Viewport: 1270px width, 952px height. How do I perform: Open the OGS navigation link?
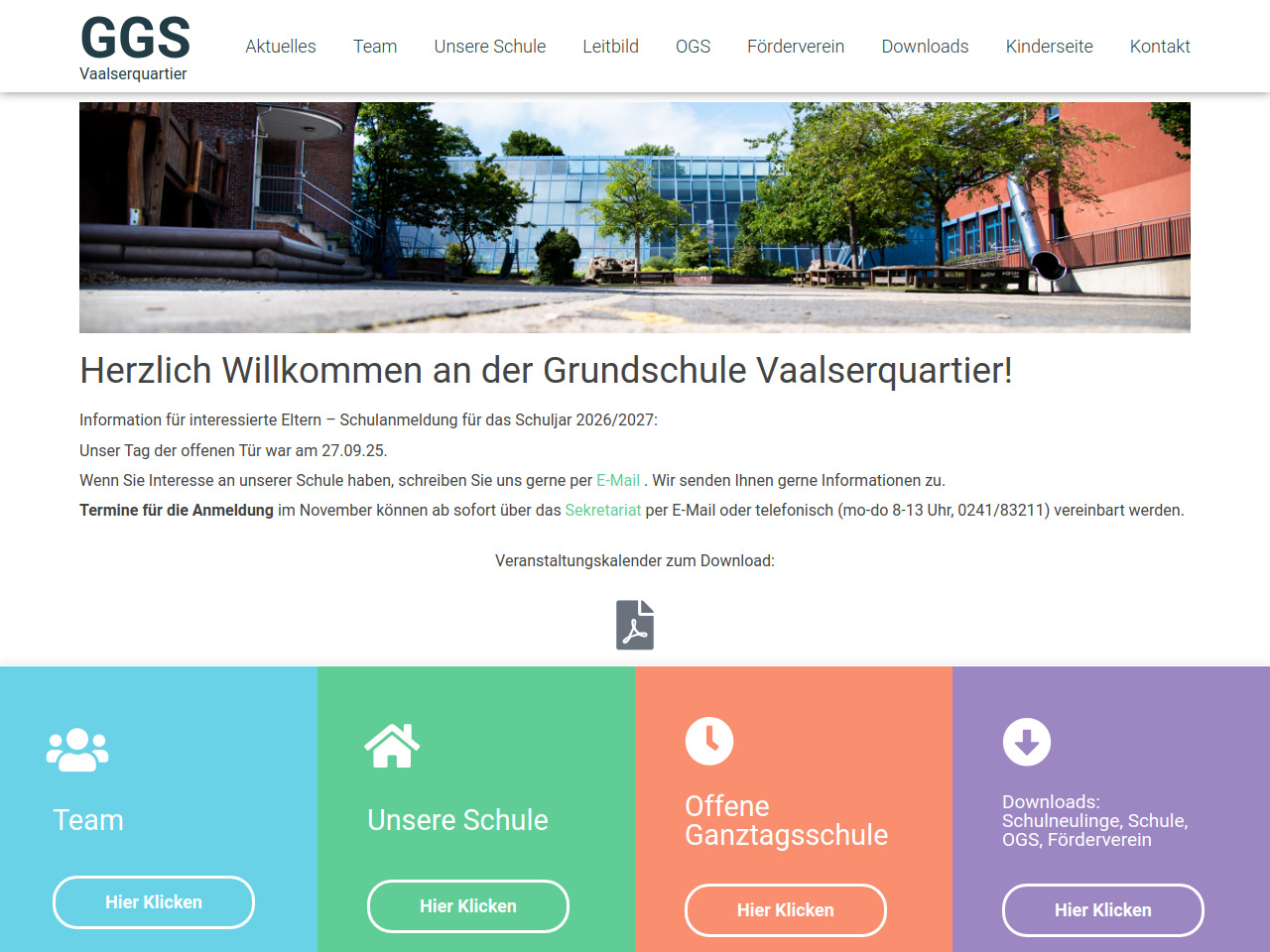coord(694,47)
